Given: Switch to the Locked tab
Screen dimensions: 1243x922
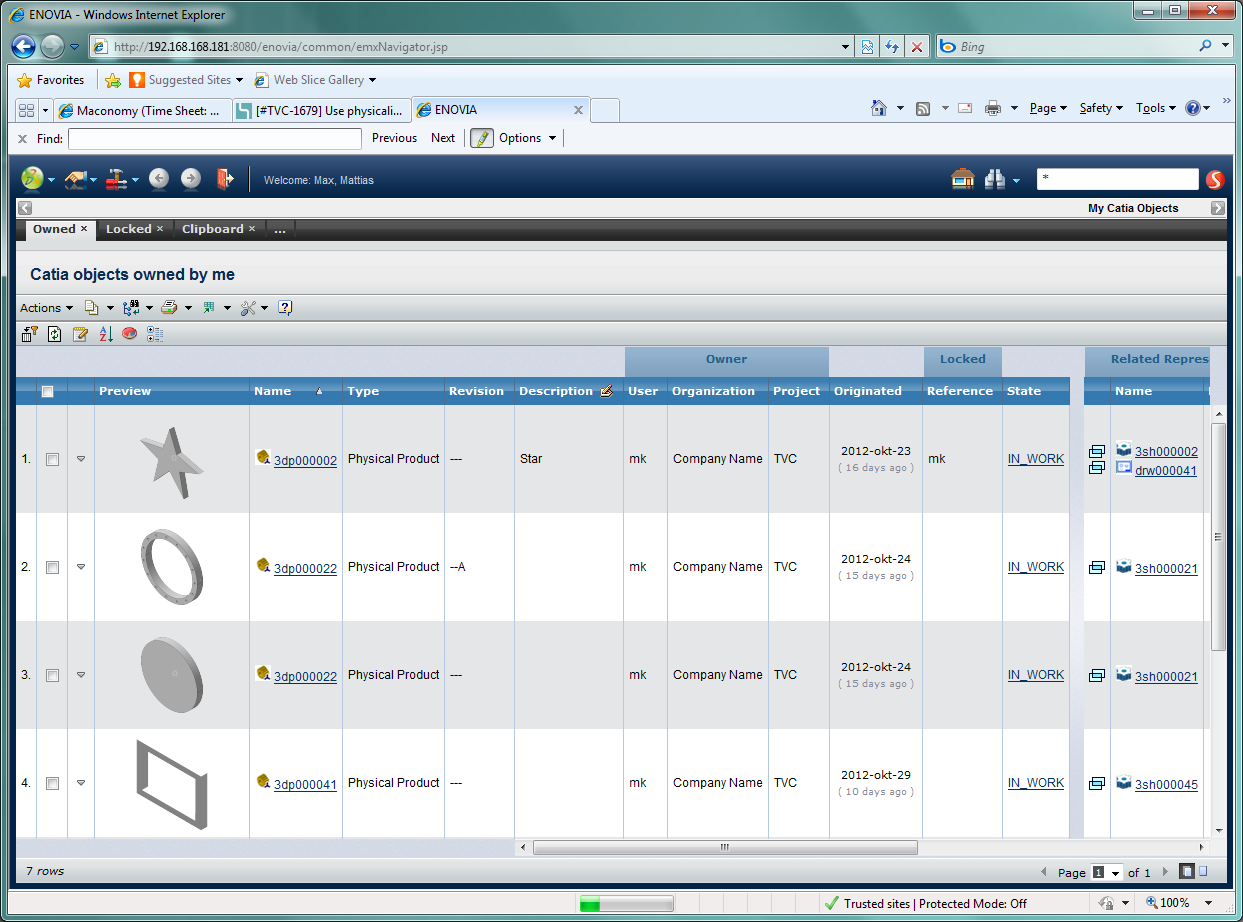Looking at the screenshot, I should coord(128,229).
